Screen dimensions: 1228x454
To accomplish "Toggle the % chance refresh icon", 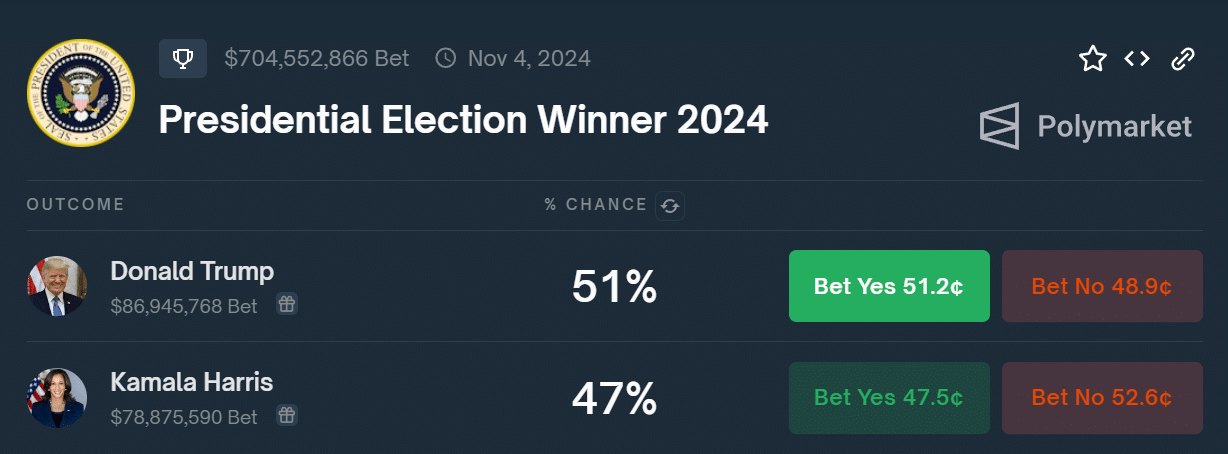I will click(670, 206).
